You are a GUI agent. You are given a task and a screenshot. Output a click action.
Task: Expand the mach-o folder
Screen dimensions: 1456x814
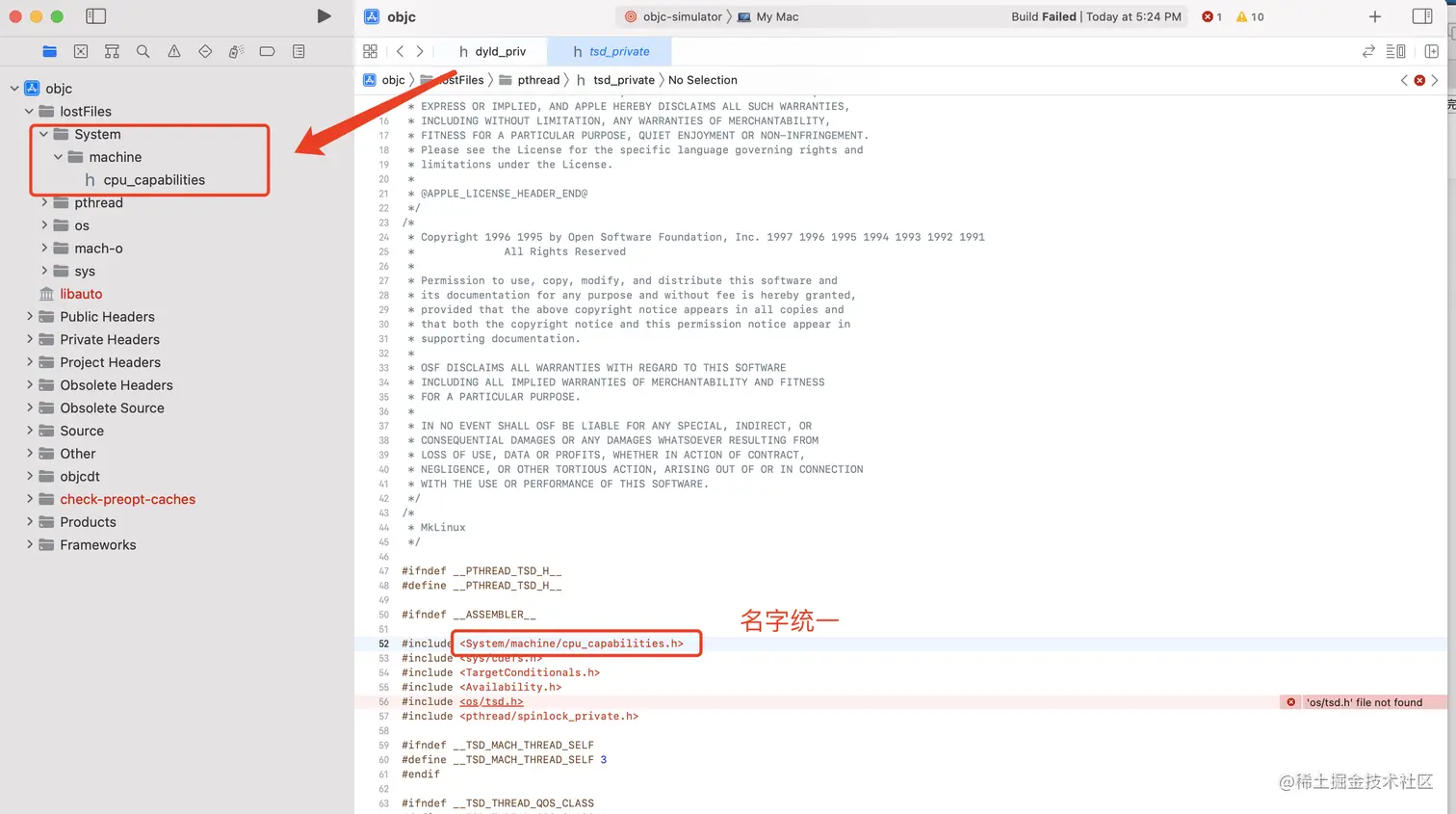43,249
